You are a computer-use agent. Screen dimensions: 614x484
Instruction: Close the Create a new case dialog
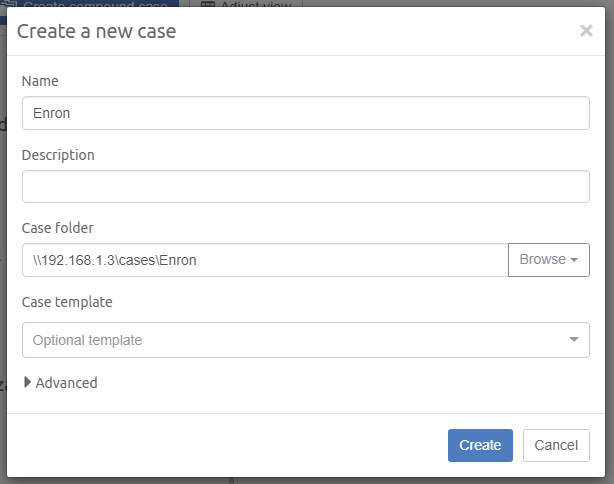pyautogui.click(x=586, y=31)
